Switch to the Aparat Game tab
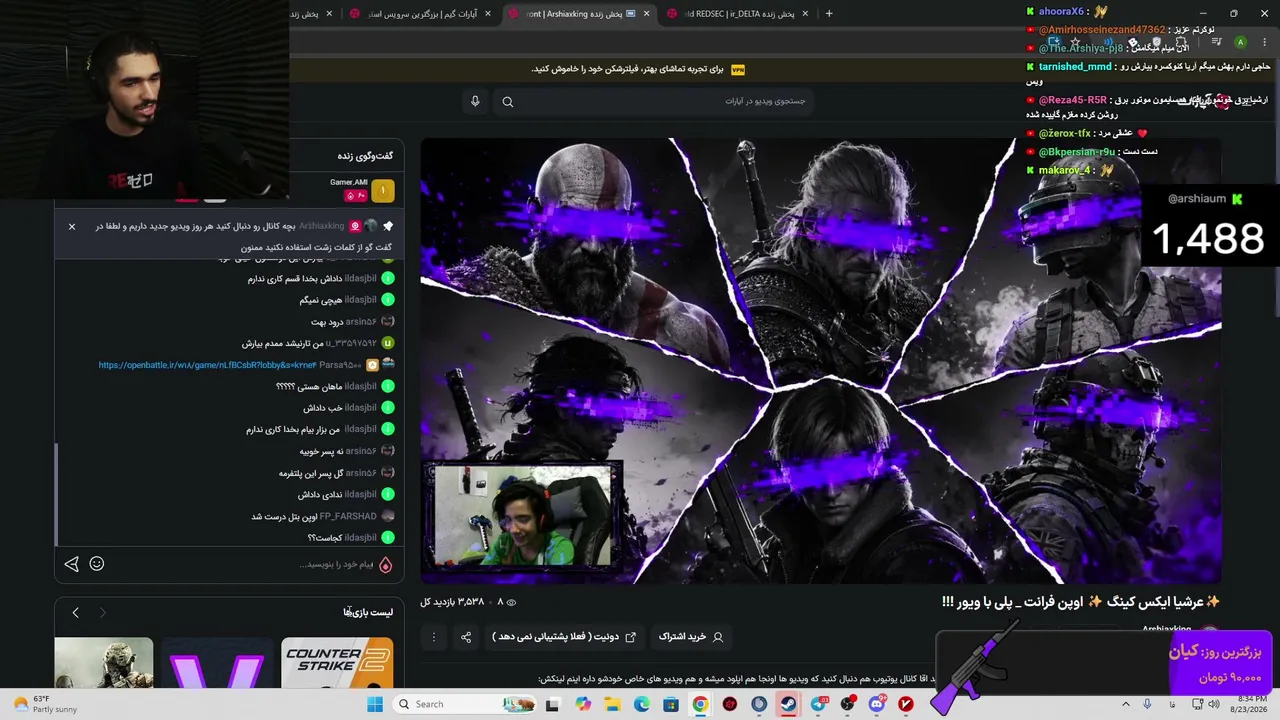Image resolution: width=1280 pixels, height=720 pixels. [x=420, y=14]
